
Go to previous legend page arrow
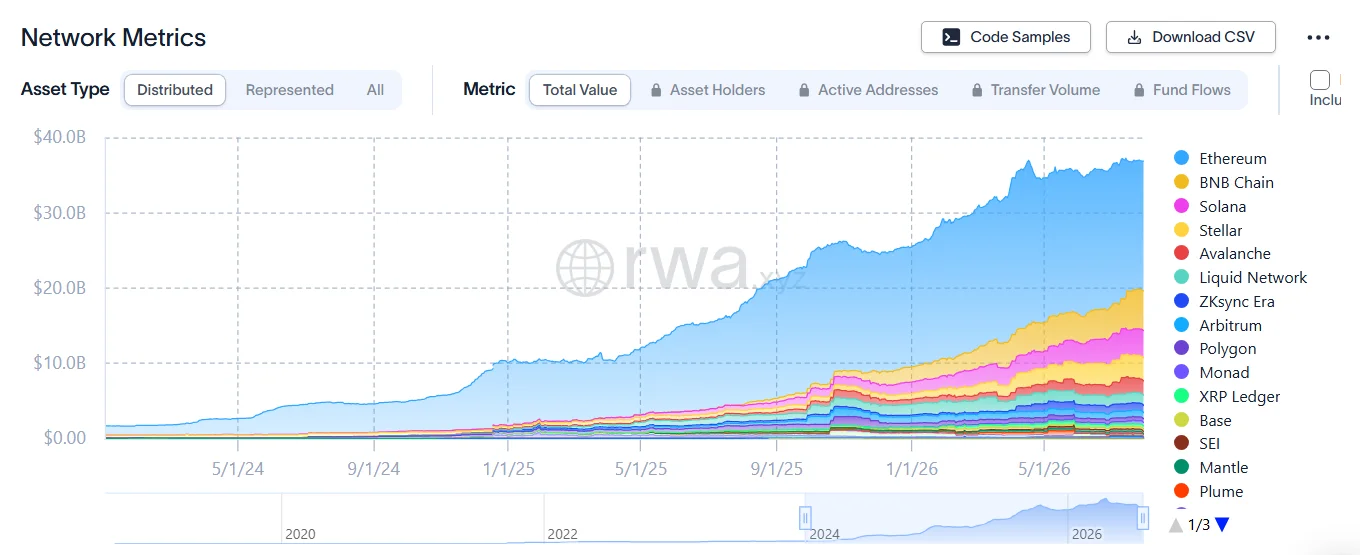point(1176,525)
